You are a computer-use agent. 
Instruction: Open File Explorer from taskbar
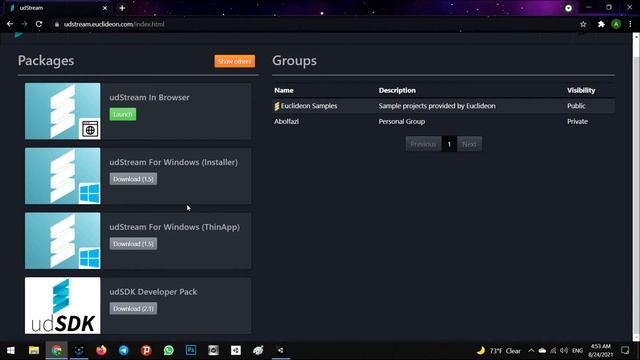pos(34,350)
